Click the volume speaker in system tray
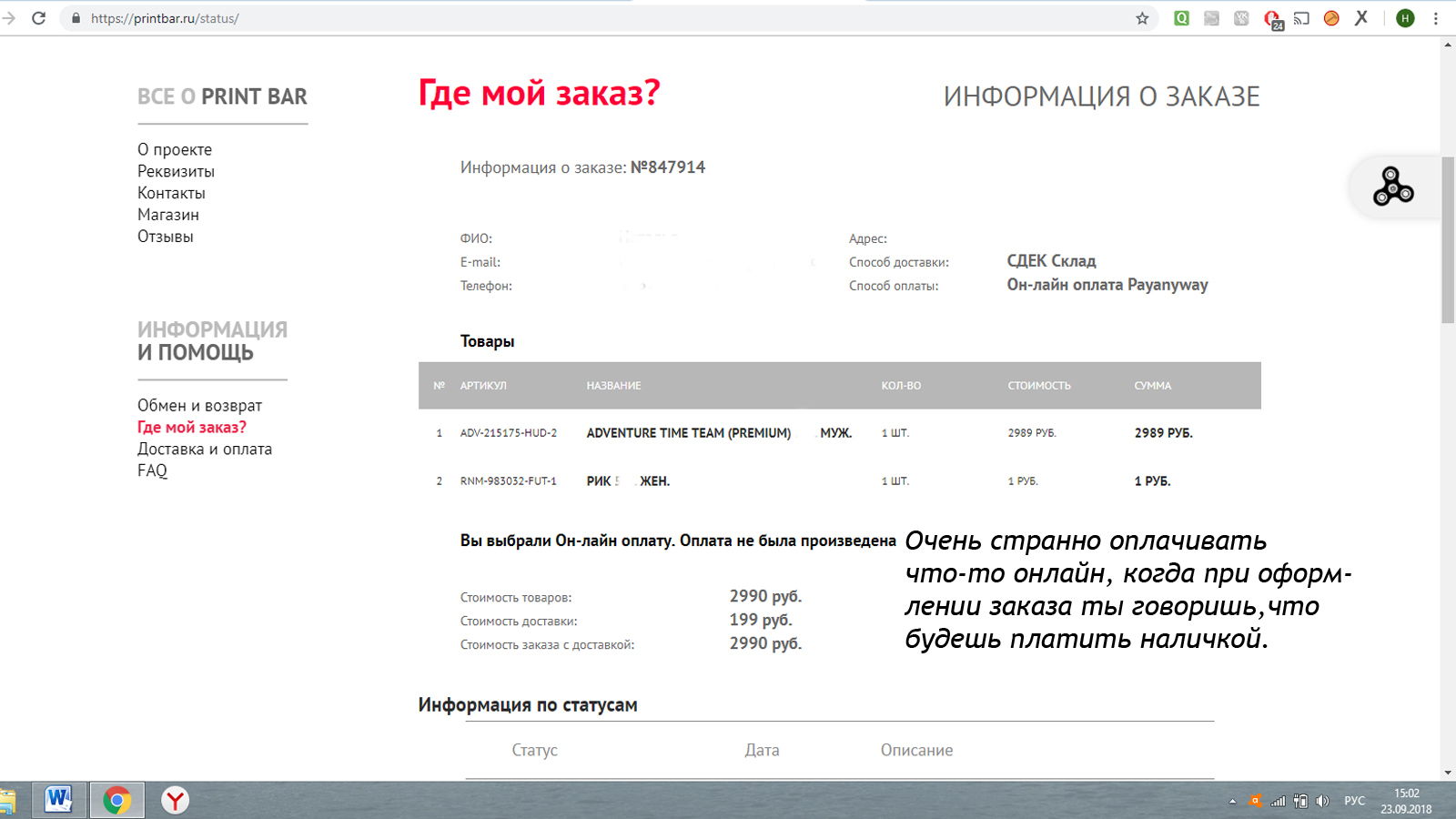 coord(1322,801)
